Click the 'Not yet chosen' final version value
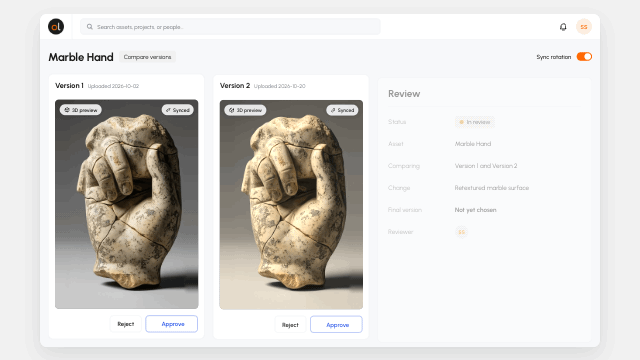This screenshot has height=360, width=640. [x=476, y=210]
